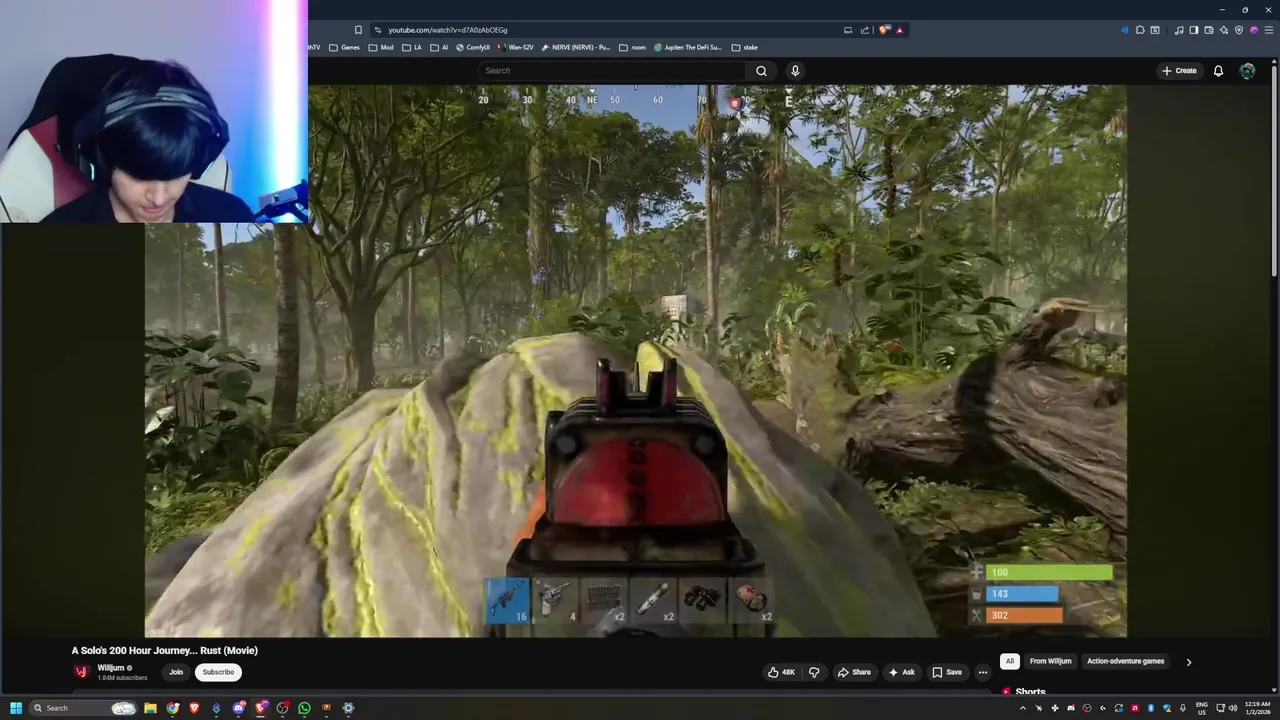The width and height of the screenshot is (1280, 720).
Task: Join the Willjum channel membership
Action: 176,672
